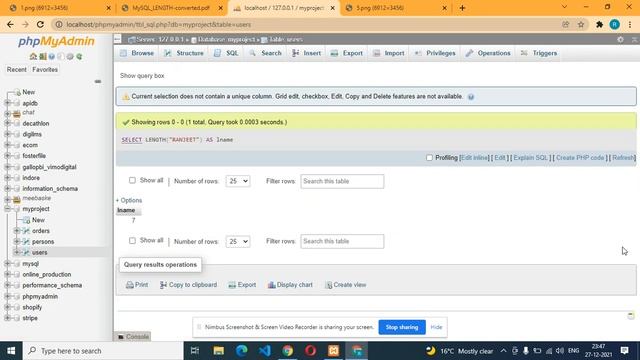Expand the decathlon database node
Viewport: 640px width, 360px height.
point(7,123)
